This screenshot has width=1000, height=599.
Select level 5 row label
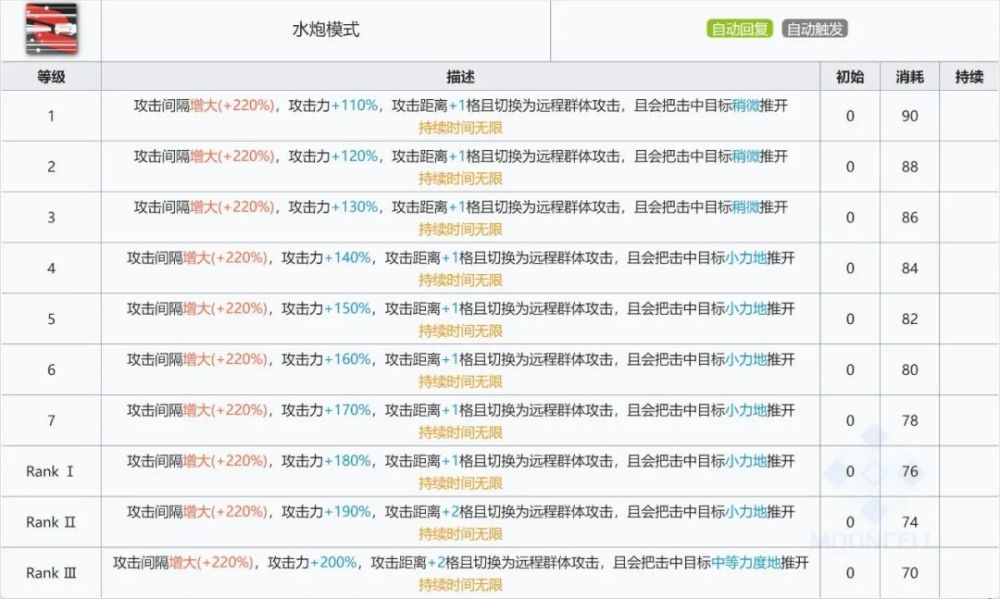51,319
